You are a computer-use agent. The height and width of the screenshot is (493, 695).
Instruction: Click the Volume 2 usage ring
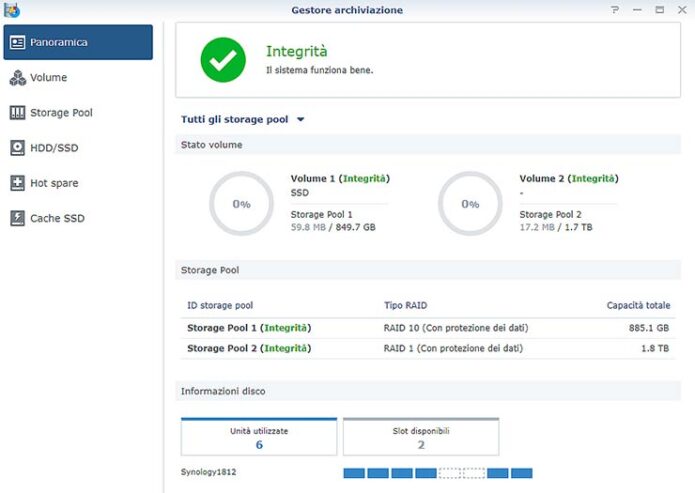[x=470, y=204]
